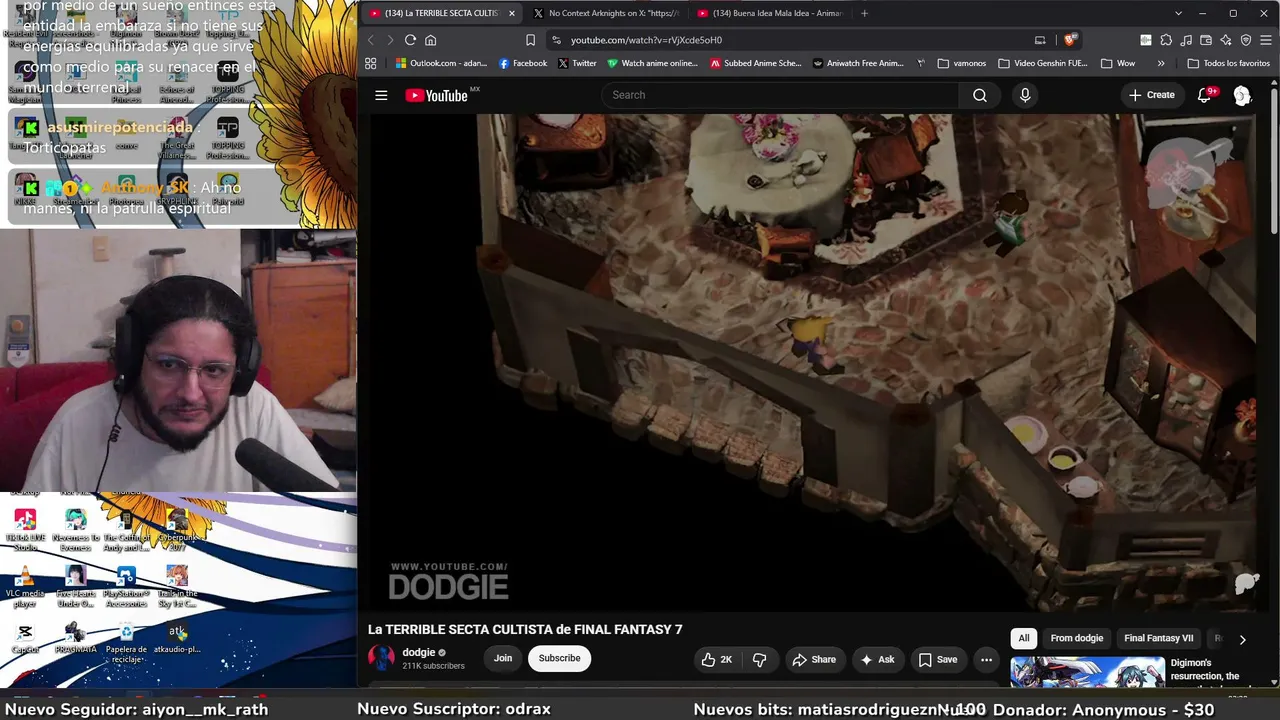Launch CapCut desktop shortcut
Viewport: 1280px width, 720px height.
pyautogui.click(x=26, y=640)
